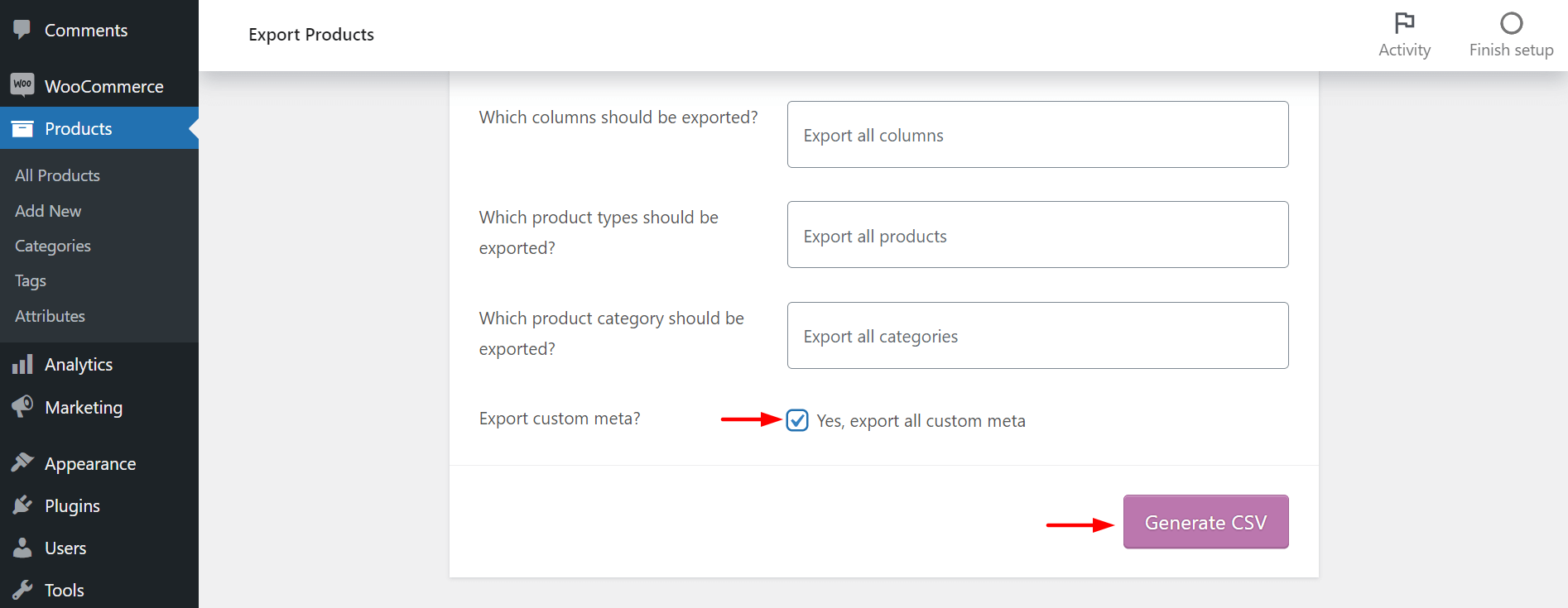Select the Products menu item
Image resolution: width=1568 pixels, height=608 pixels.
99,128
